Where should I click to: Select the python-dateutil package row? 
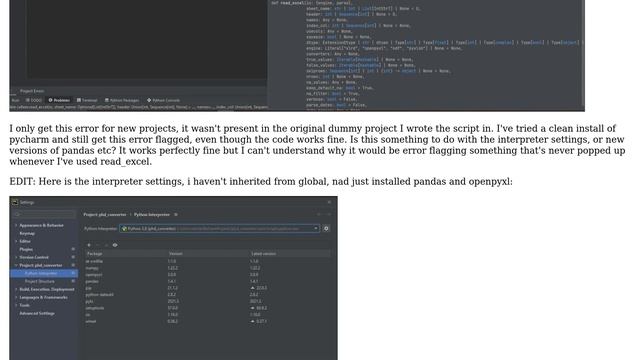pos(208,294)
